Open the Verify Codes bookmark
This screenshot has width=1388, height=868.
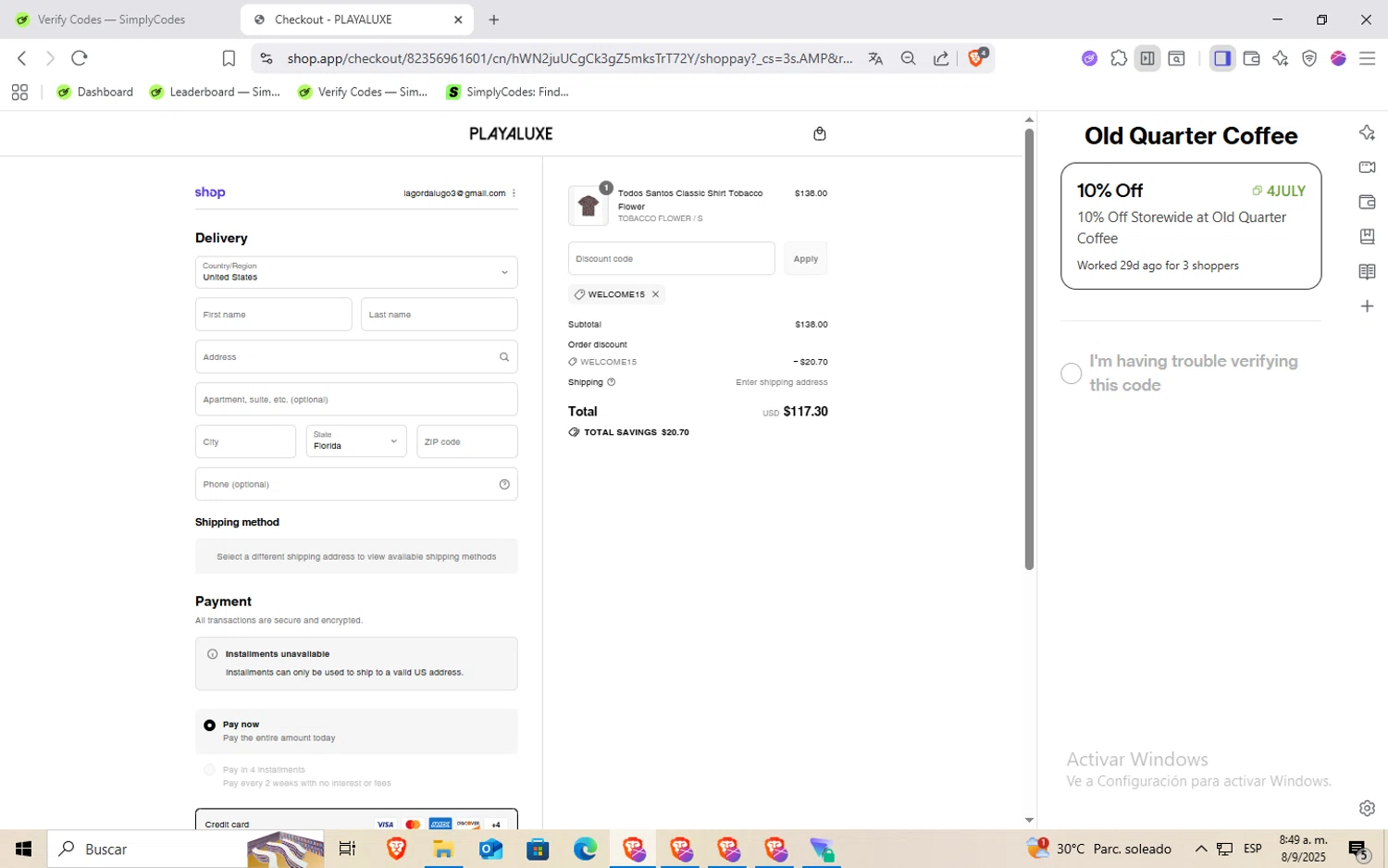click(x=363, y=92)
